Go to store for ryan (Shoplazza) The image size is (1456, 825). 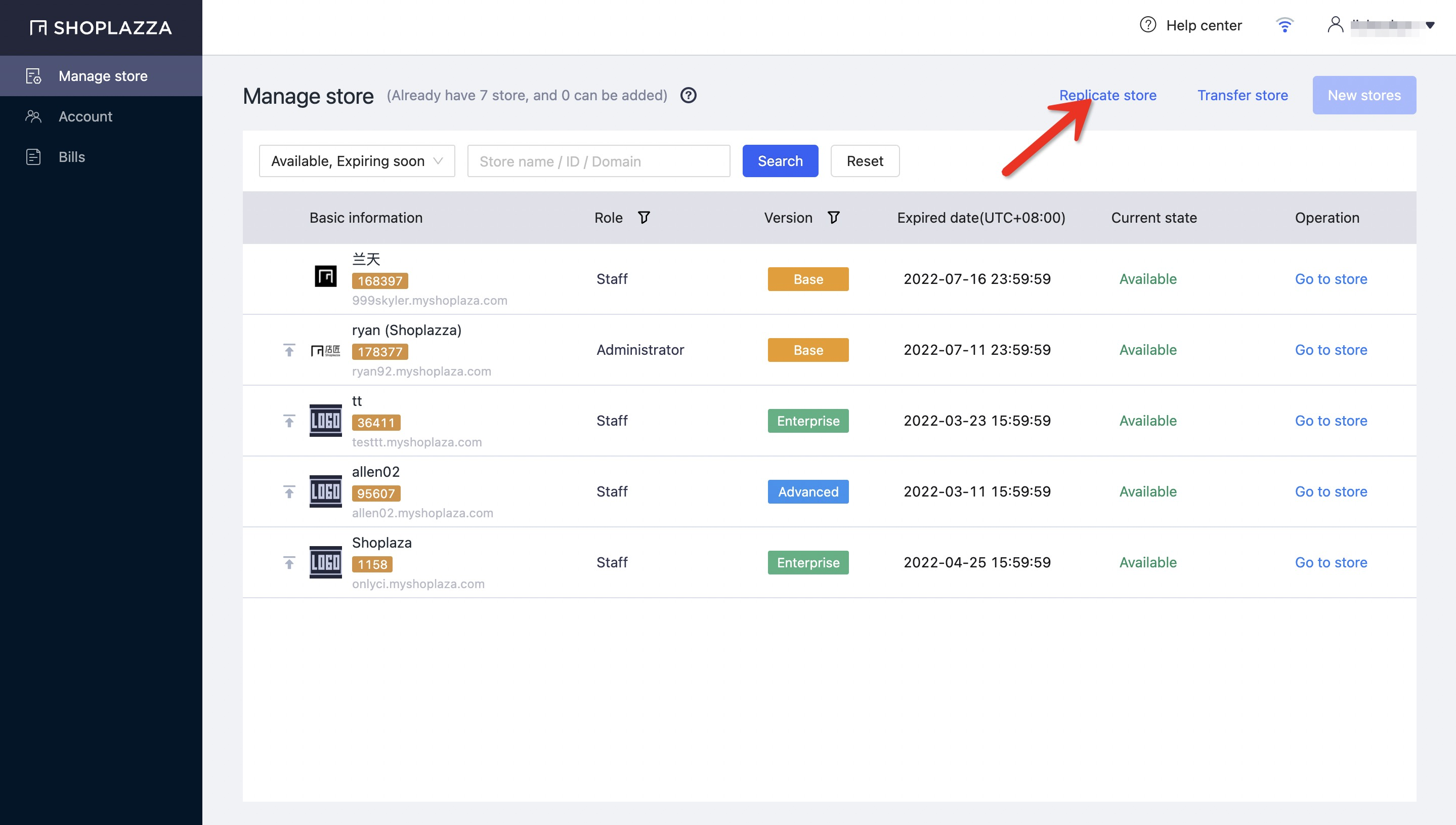click(1331, 350)
